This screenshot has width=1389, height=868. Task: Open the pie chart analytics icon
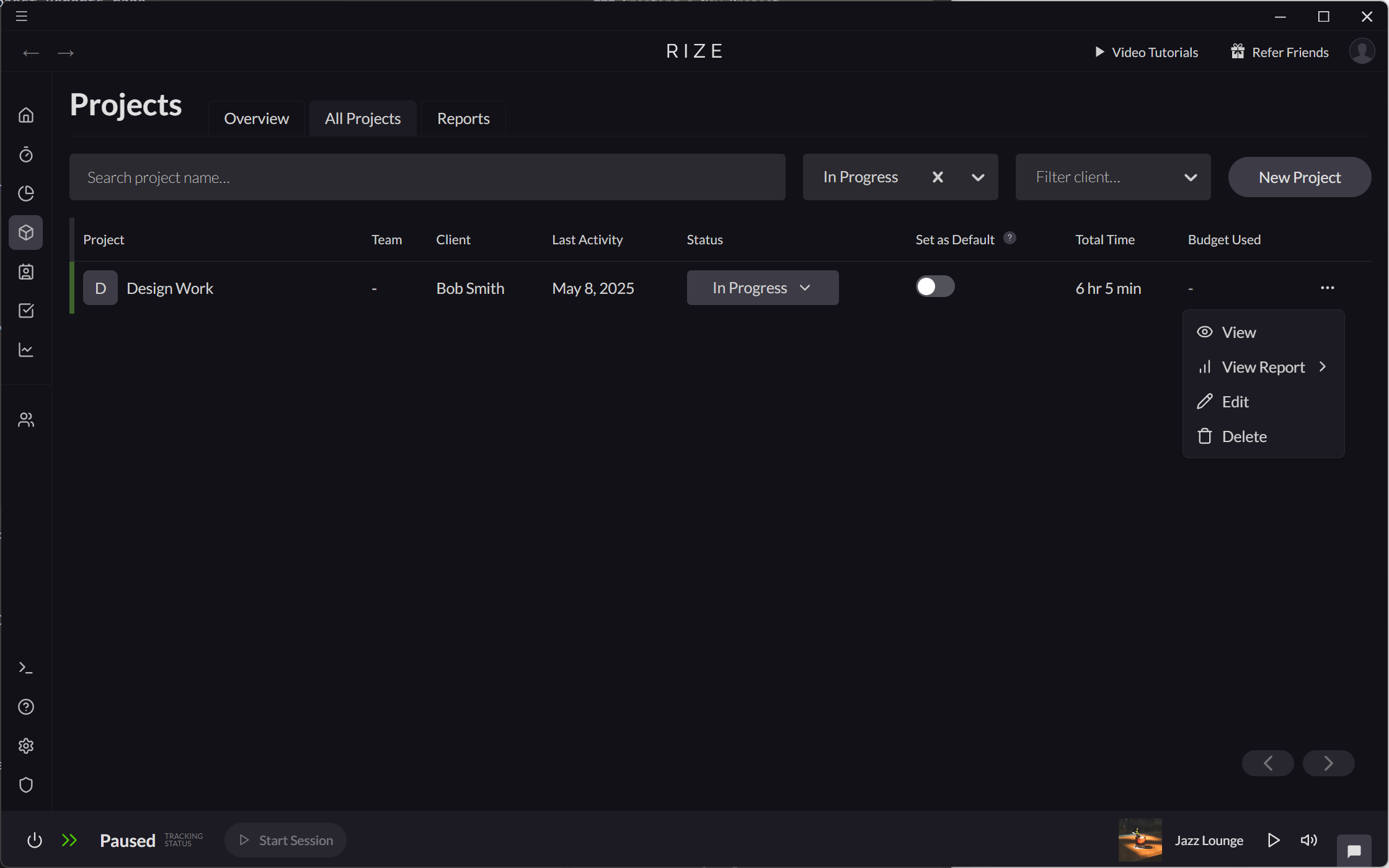(26, 193)
